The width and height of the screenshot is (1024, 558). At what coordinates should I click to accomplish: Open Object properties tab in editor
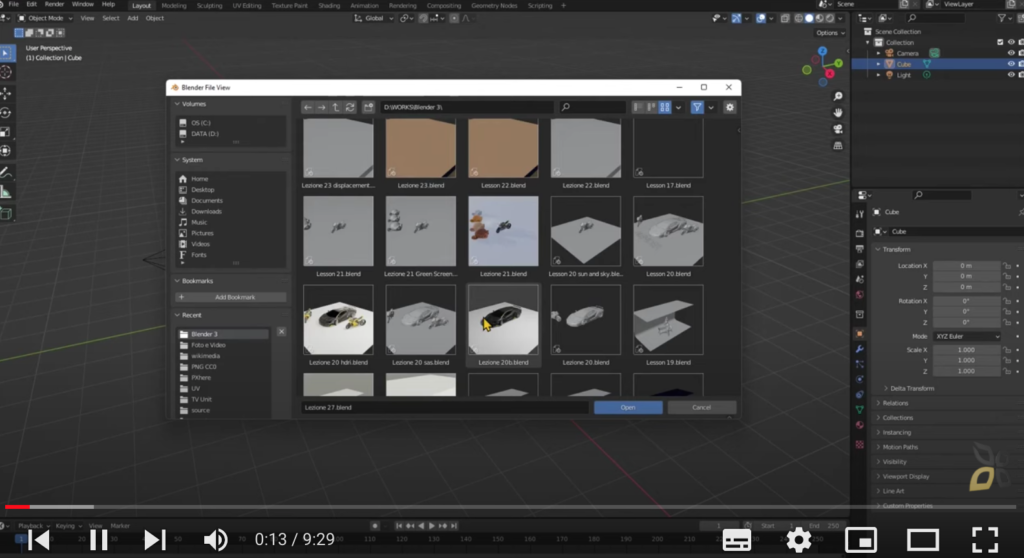tap(859, 333)
